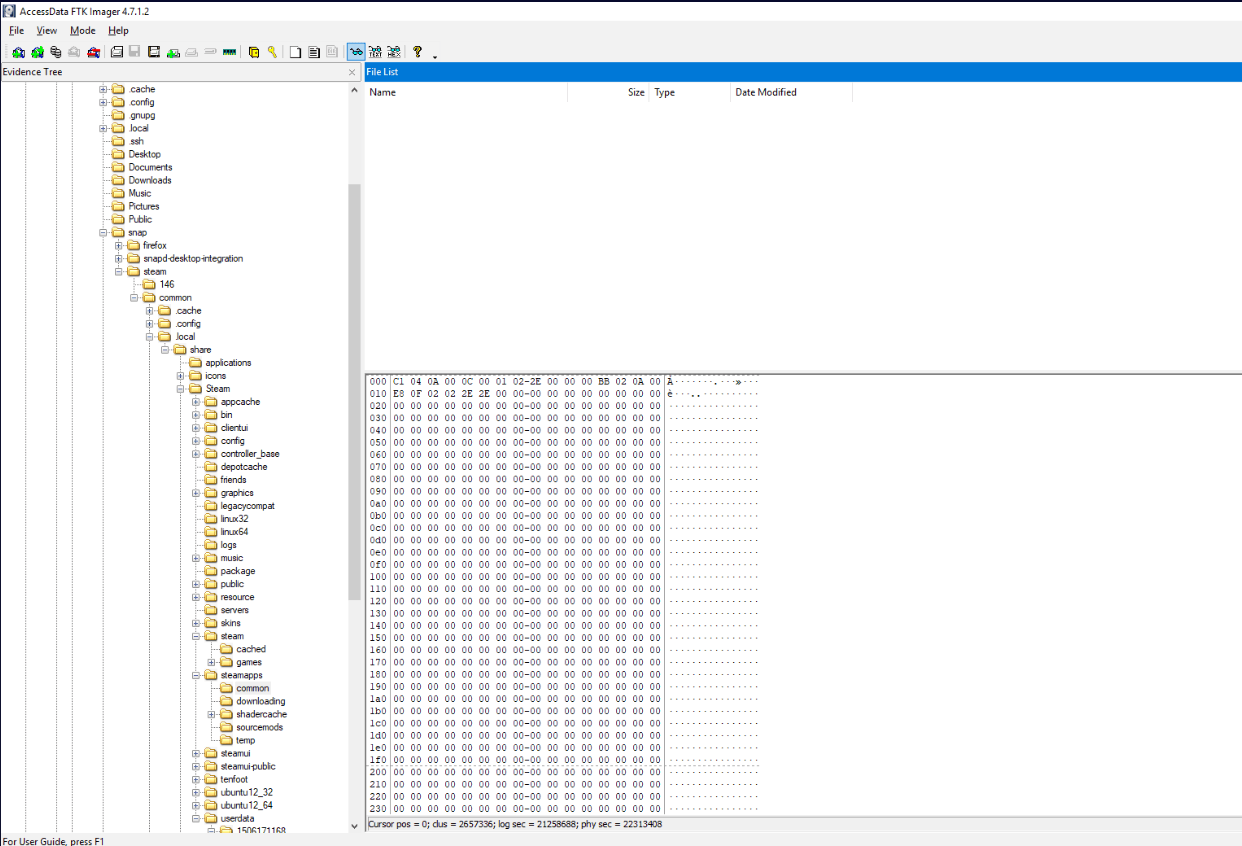
Task: Toggle automatic file view mode (glasses icon)
Action: pos(356,52)
